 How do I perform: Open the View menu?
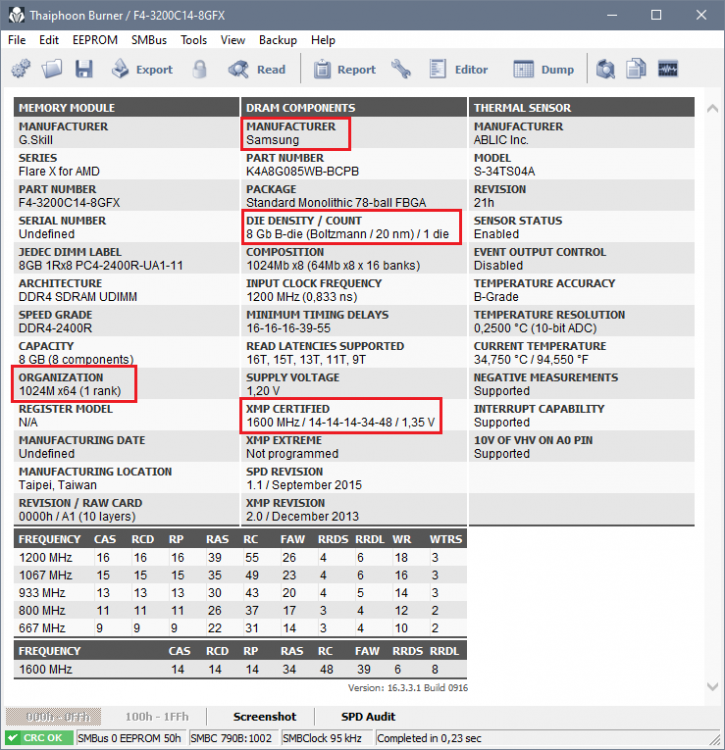pyautogui.click(x=233, y=40)
